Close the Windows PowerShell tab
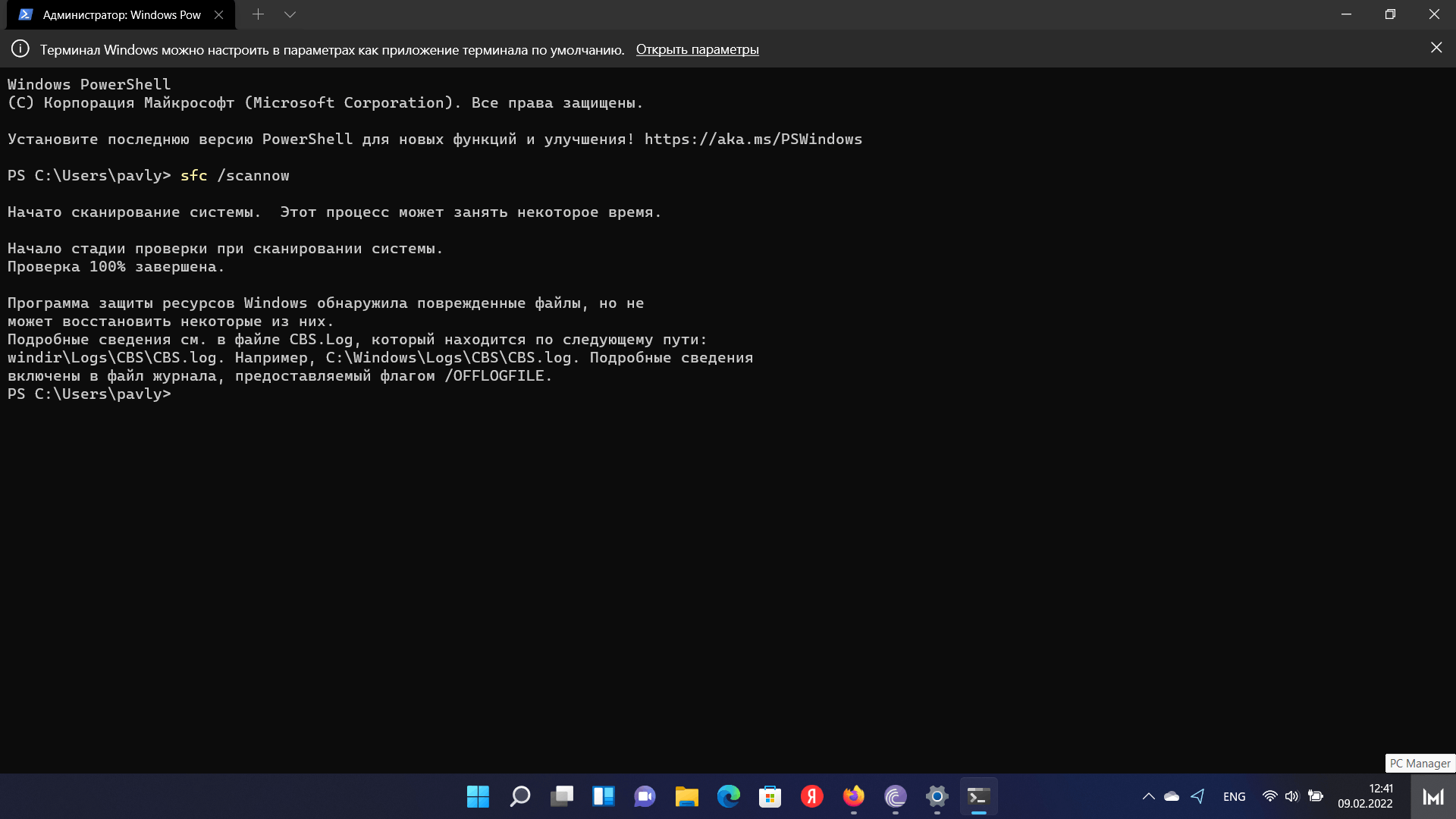 (x=218, y=14)
